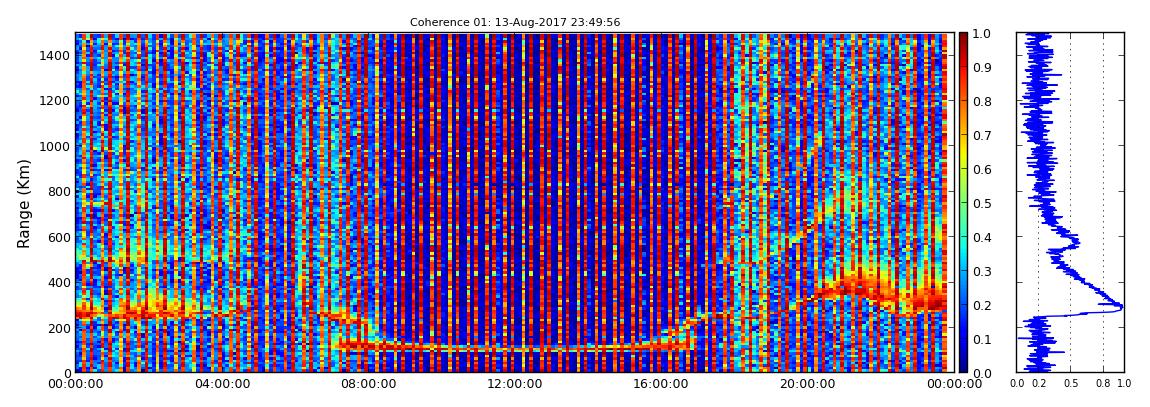Click the 400 tick on the range axis

click(x=57, y=282)
